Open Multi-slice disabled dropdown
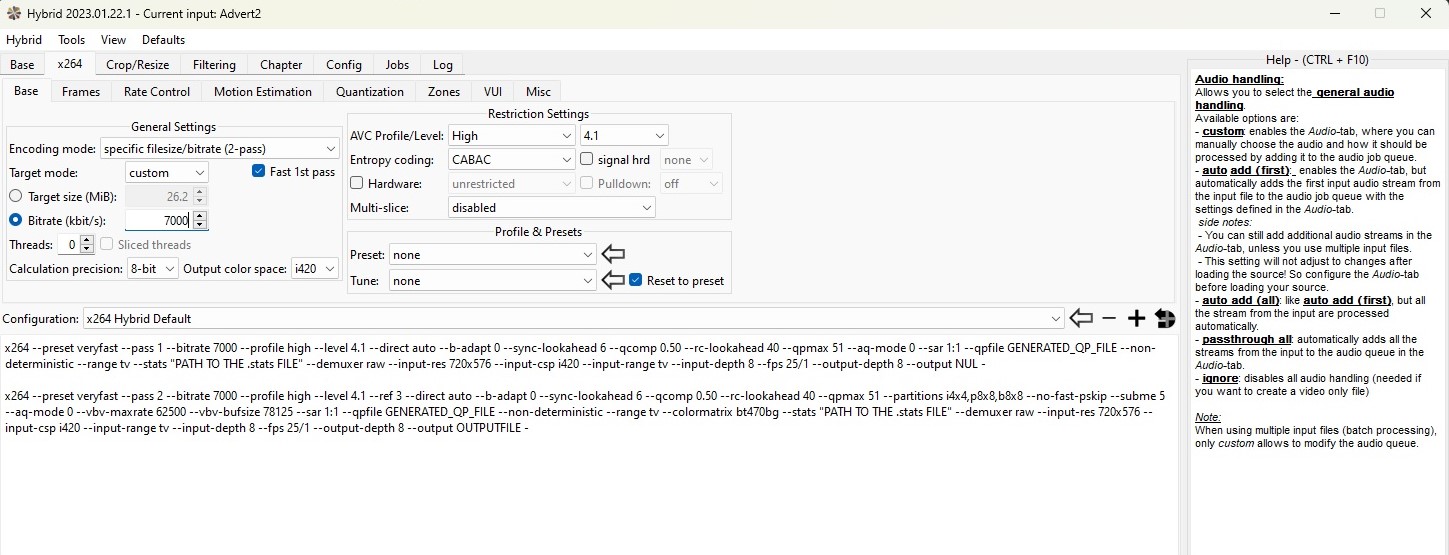This screenshot has height=555, width=1449. pyautogui.click(x=552, y=208)
